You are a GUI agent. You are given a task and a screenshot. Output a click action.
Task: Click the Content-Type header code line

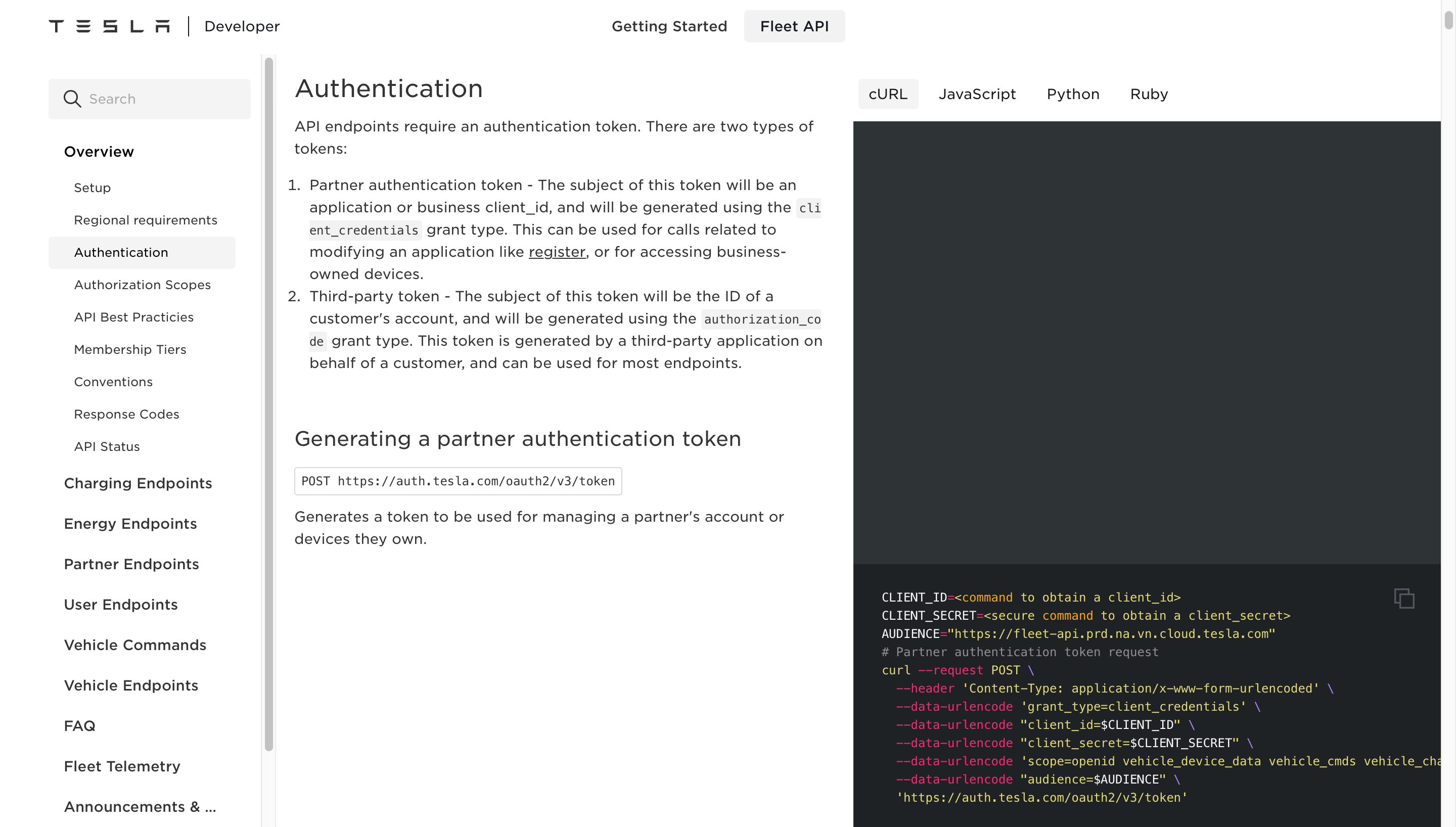(x=1114, y=688)
